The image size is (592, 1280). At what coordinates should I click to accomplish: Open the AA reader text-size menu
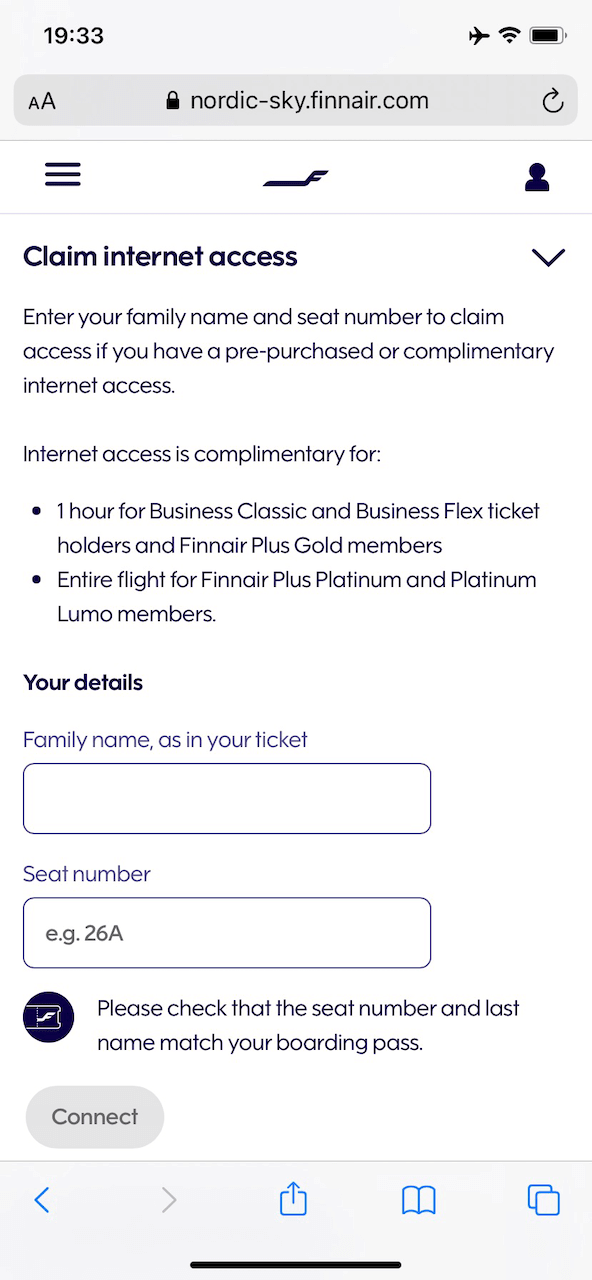(42, 101)
